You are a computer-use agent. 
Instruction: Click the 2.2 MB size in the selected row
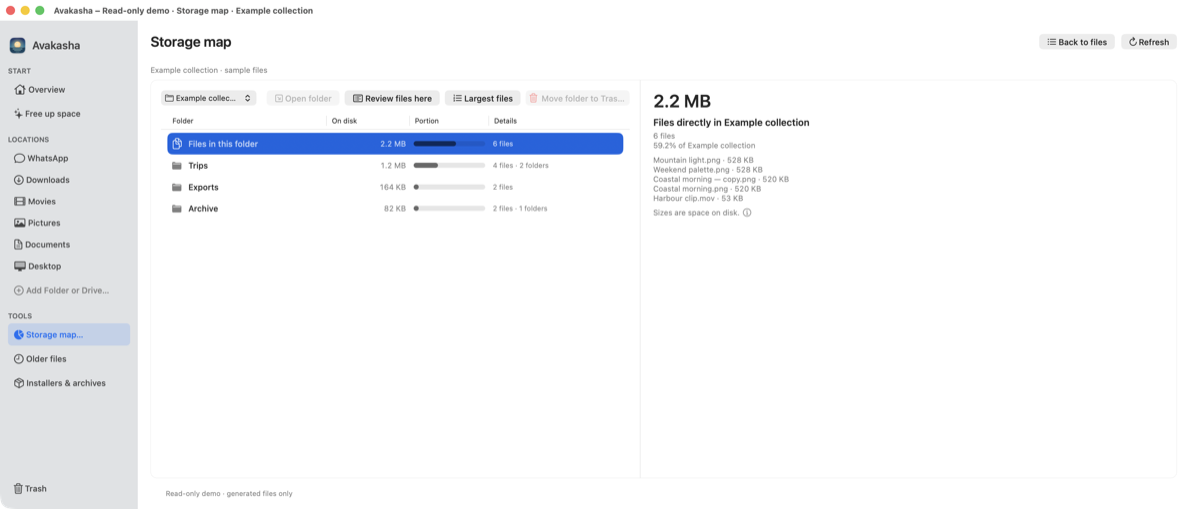click(x=393, y=144)
